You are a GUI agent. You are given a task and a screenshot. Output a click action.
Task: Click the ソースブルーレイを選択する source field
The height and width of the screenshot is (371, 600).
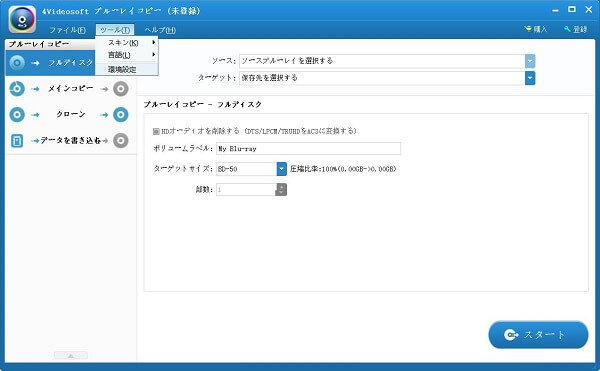pos(382,61)
